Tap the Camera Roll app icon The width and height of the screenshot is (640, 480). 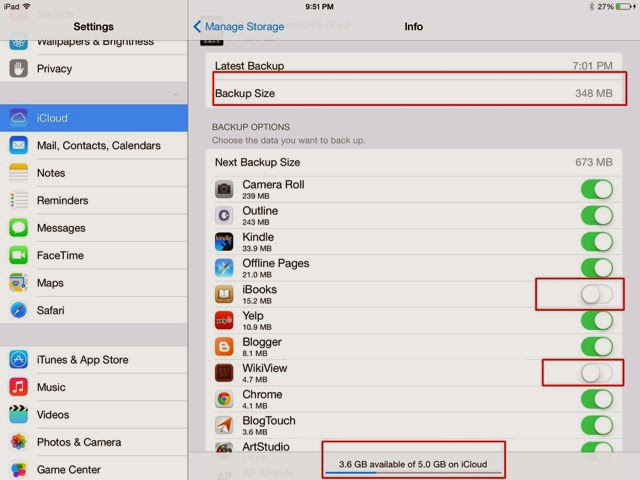(224, 189)
